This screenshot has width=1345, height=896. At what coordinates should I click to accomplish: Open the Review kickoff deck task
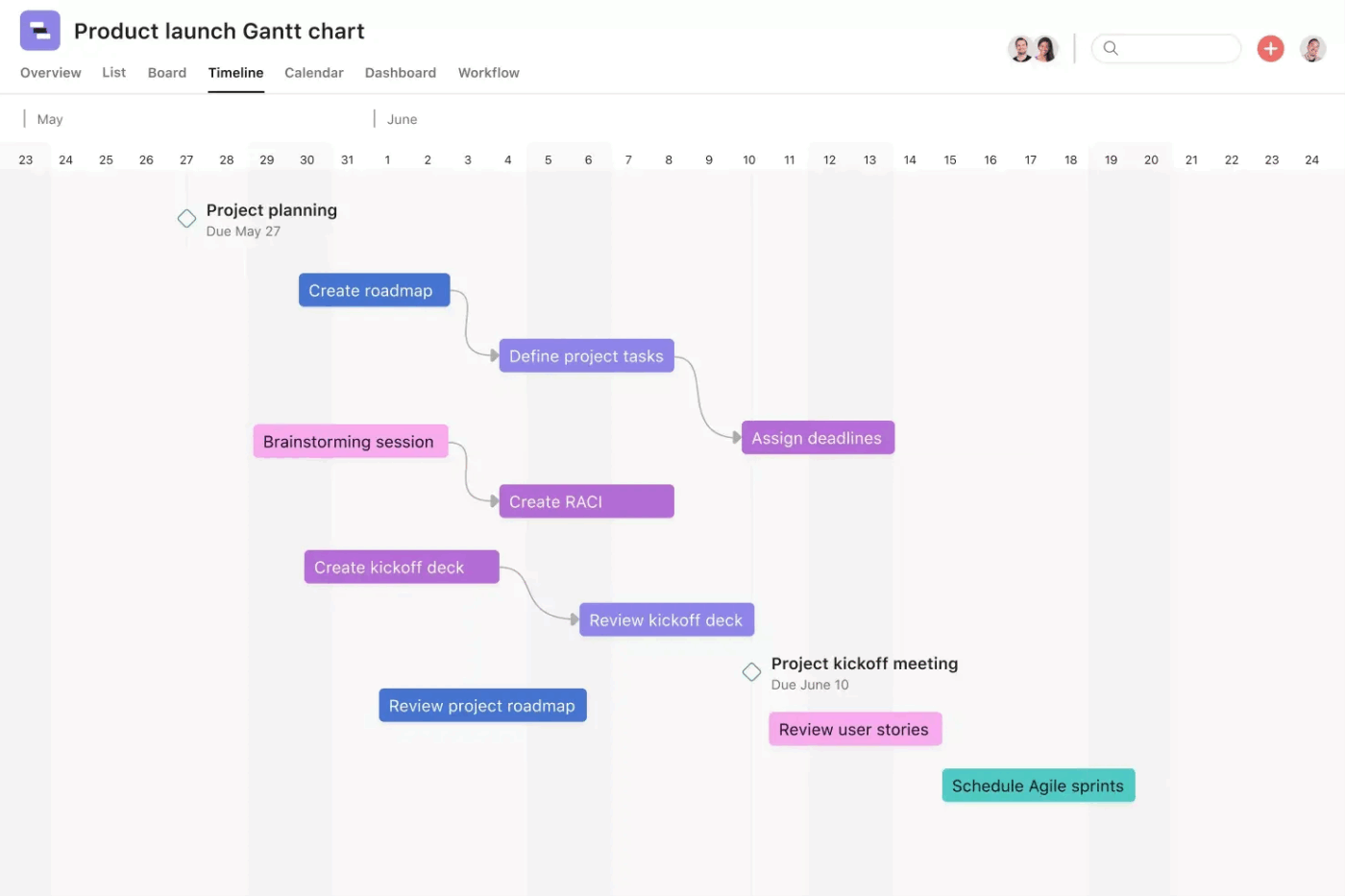(x=666, y=619)
